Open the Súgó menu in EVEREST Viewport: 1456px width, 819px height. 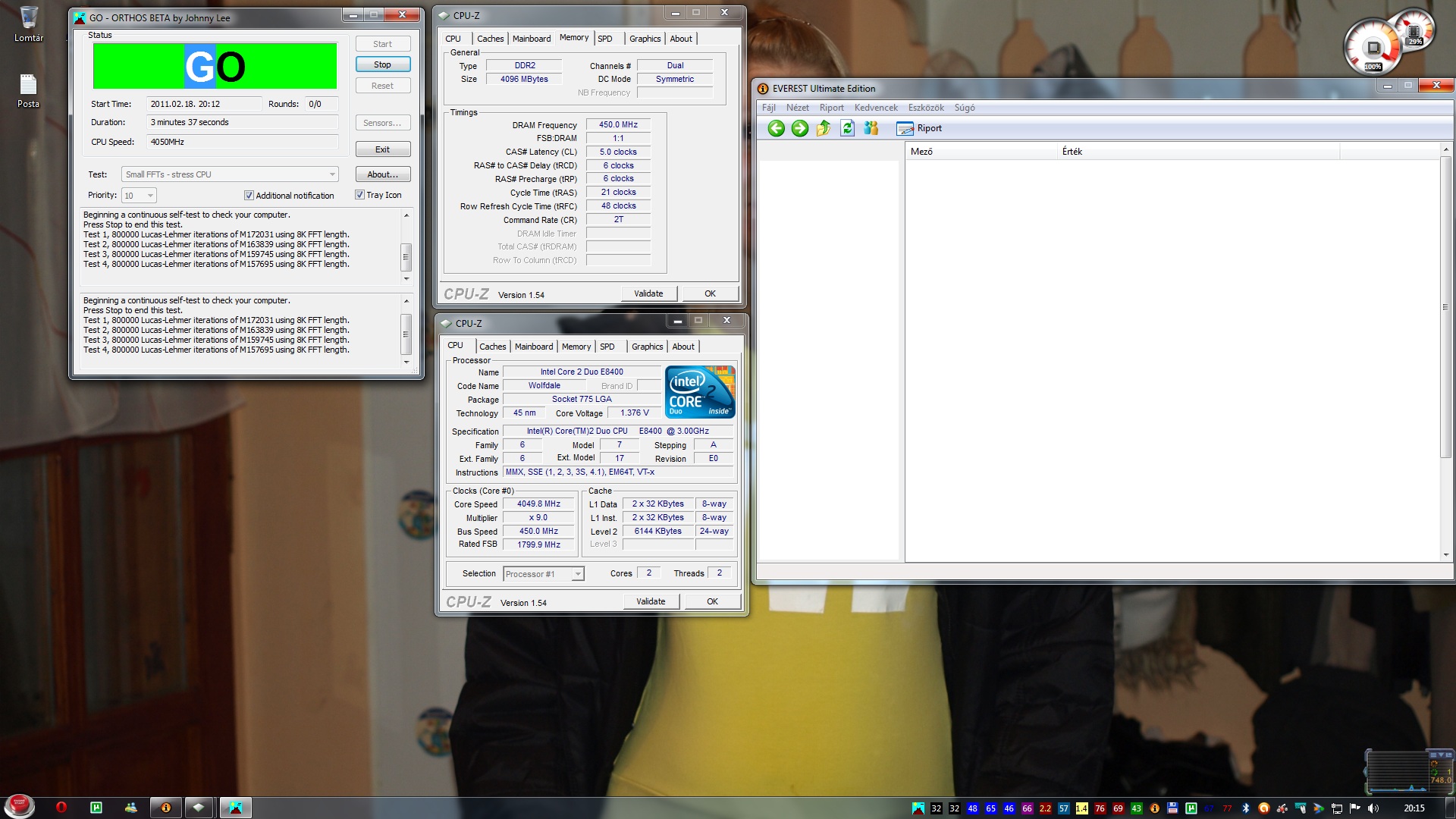point(965,108)
